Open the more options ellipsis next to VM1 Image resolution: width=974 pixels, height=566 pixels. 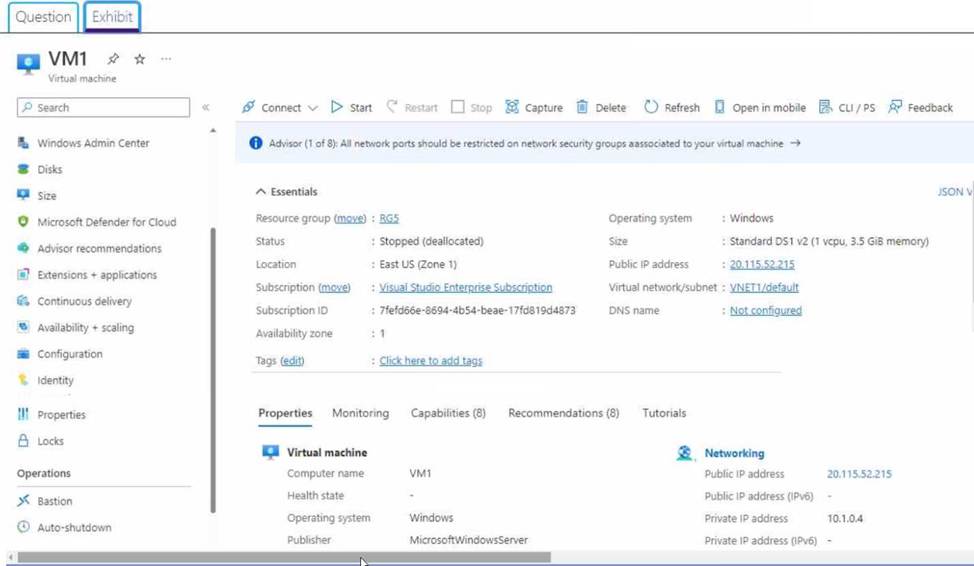point(166,59)
